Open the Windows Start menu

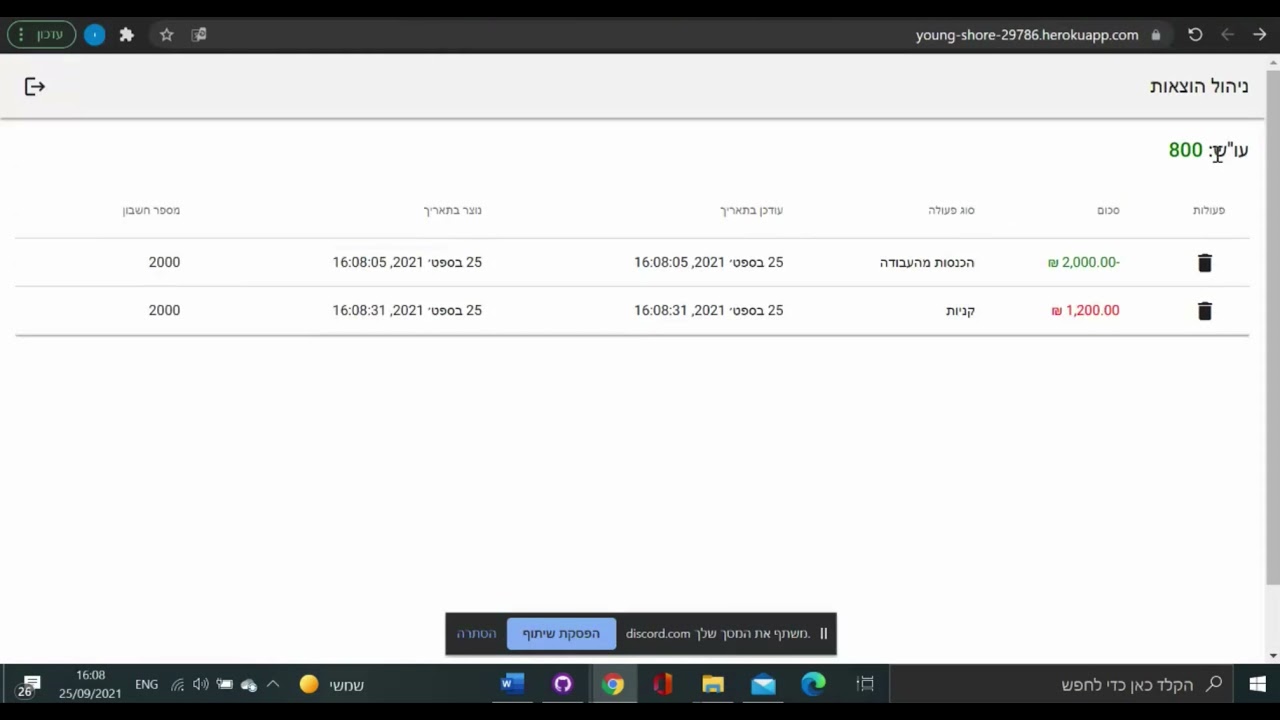tap(1257, 685)
